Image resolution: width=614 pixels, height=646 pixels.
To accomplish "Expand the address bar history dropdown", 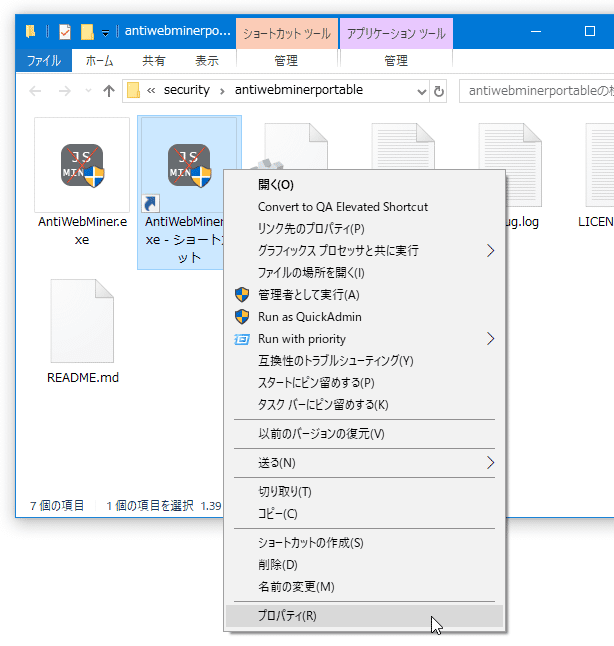I will (x=422, y=91).
